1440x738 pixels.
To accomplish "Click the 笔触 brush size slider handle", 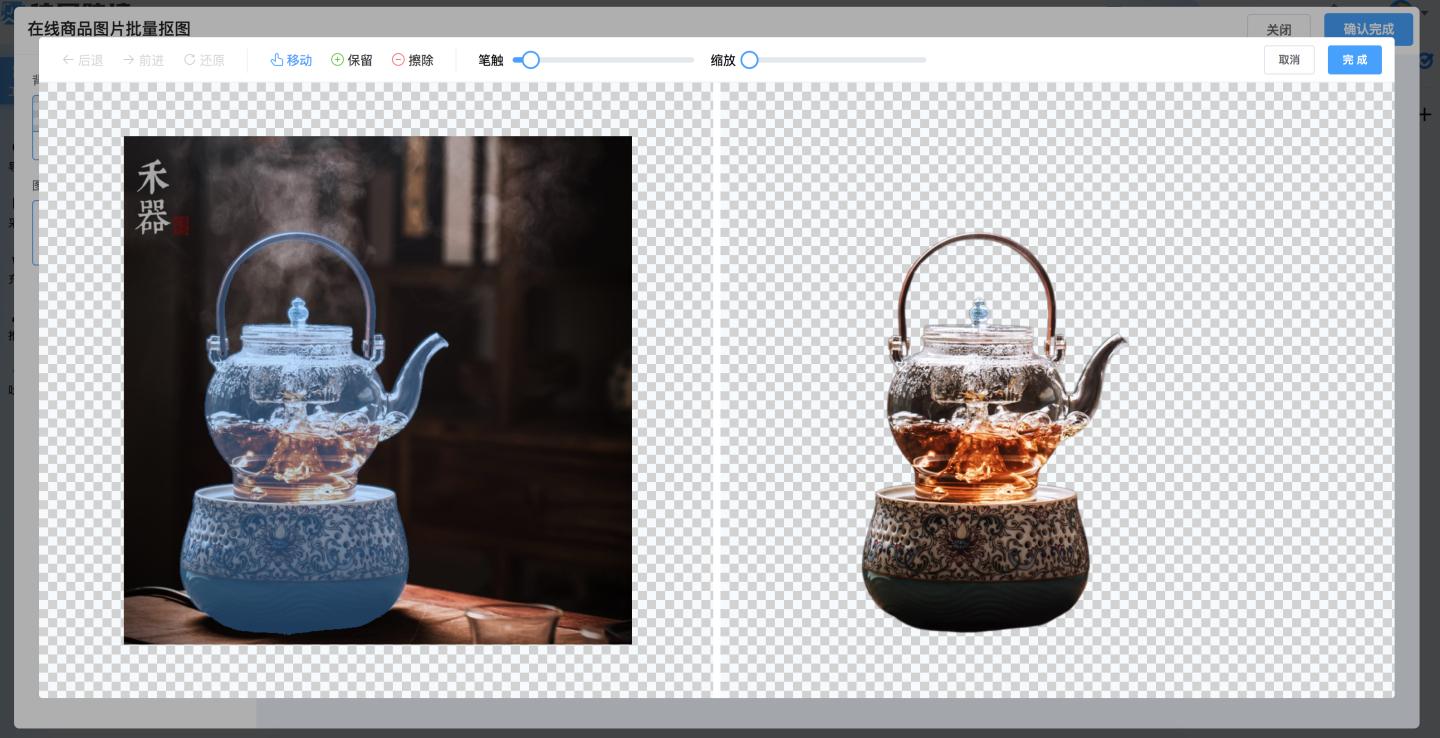I will coord(531,60).
